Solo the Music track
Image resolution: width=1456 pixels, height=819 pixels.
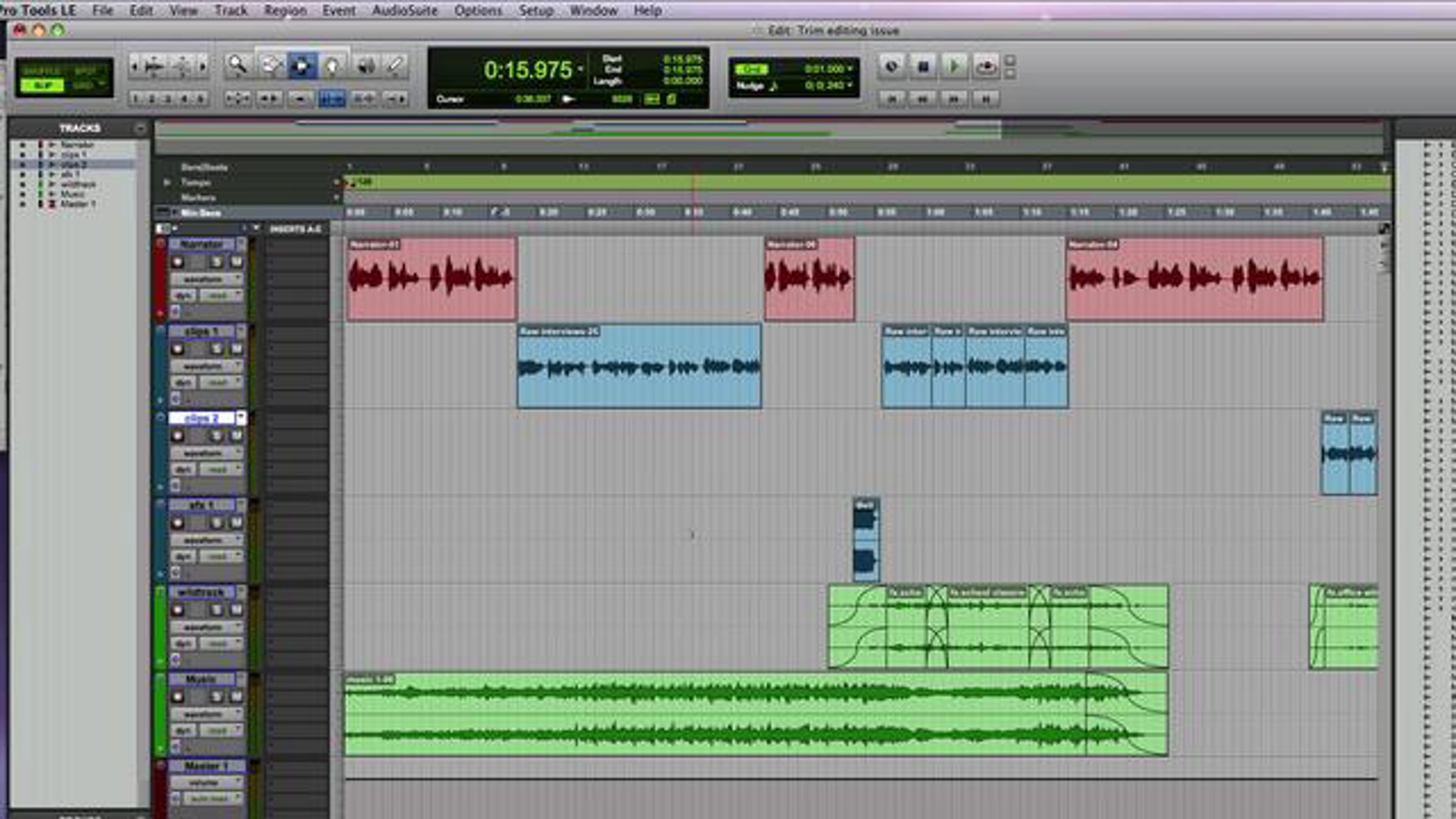coord(217,696)
